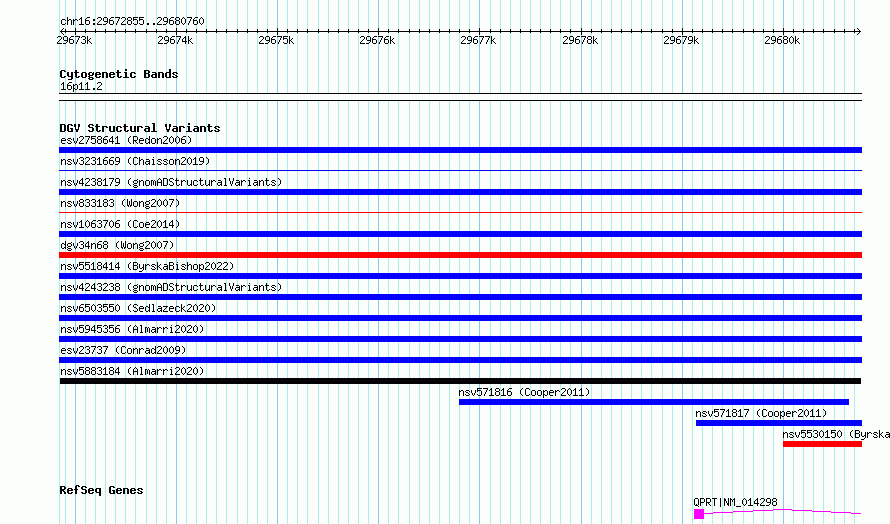The height and width of the screenshot is (524, 890).
Task: Click the 29673k ruler label
Action: coord(74,40)
